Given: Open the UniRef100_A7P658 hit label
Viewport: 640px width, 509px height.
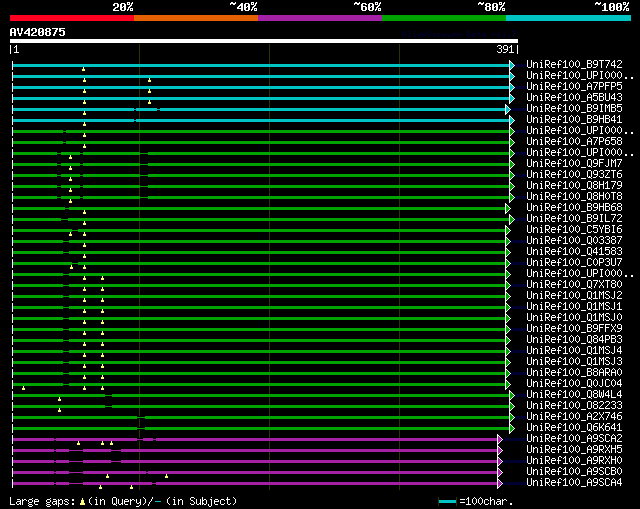Looking at the screenshot, I should click(574, 142).
